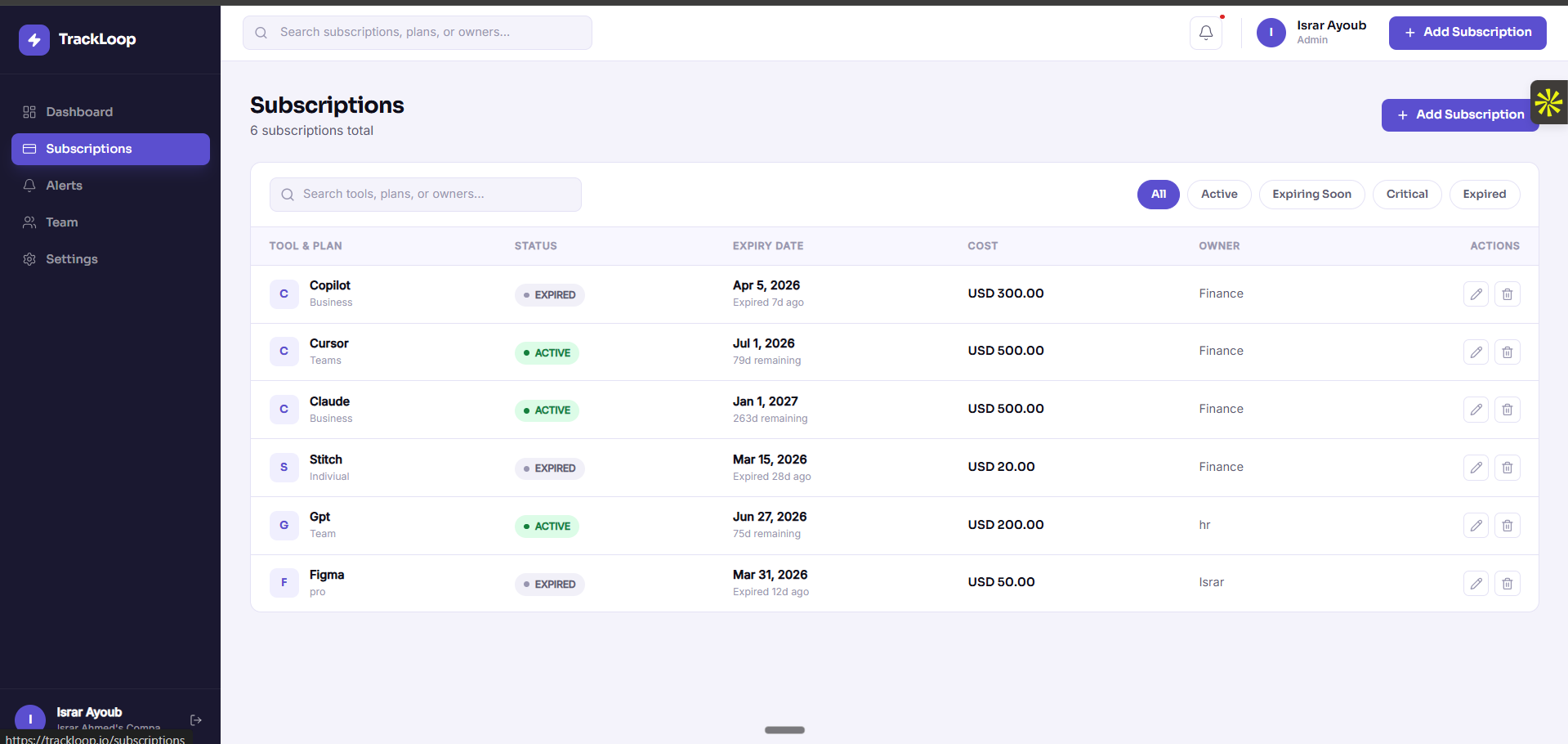Open the notifications bell
The width and height of the screenshot is (1568, 744).
pyautogui.click(x=1206, y=33)
